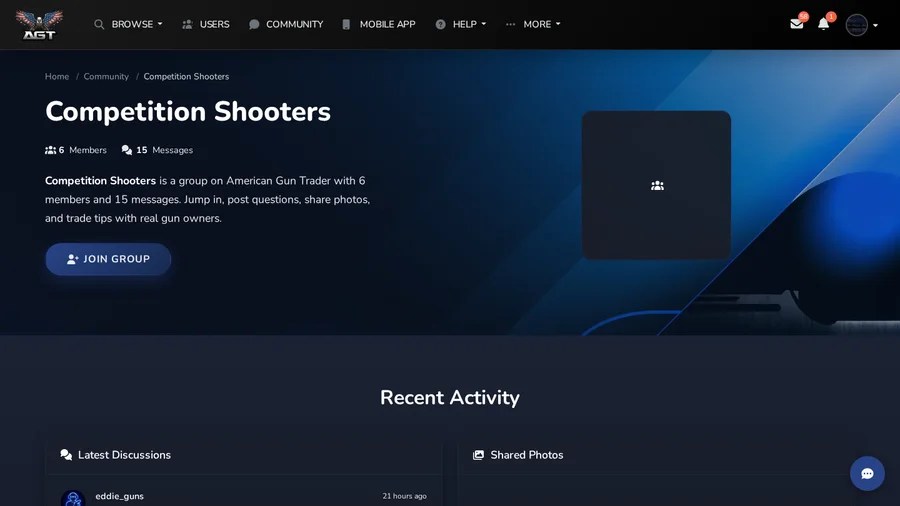Click the Community speech bubble icon

tap(254, 25)
